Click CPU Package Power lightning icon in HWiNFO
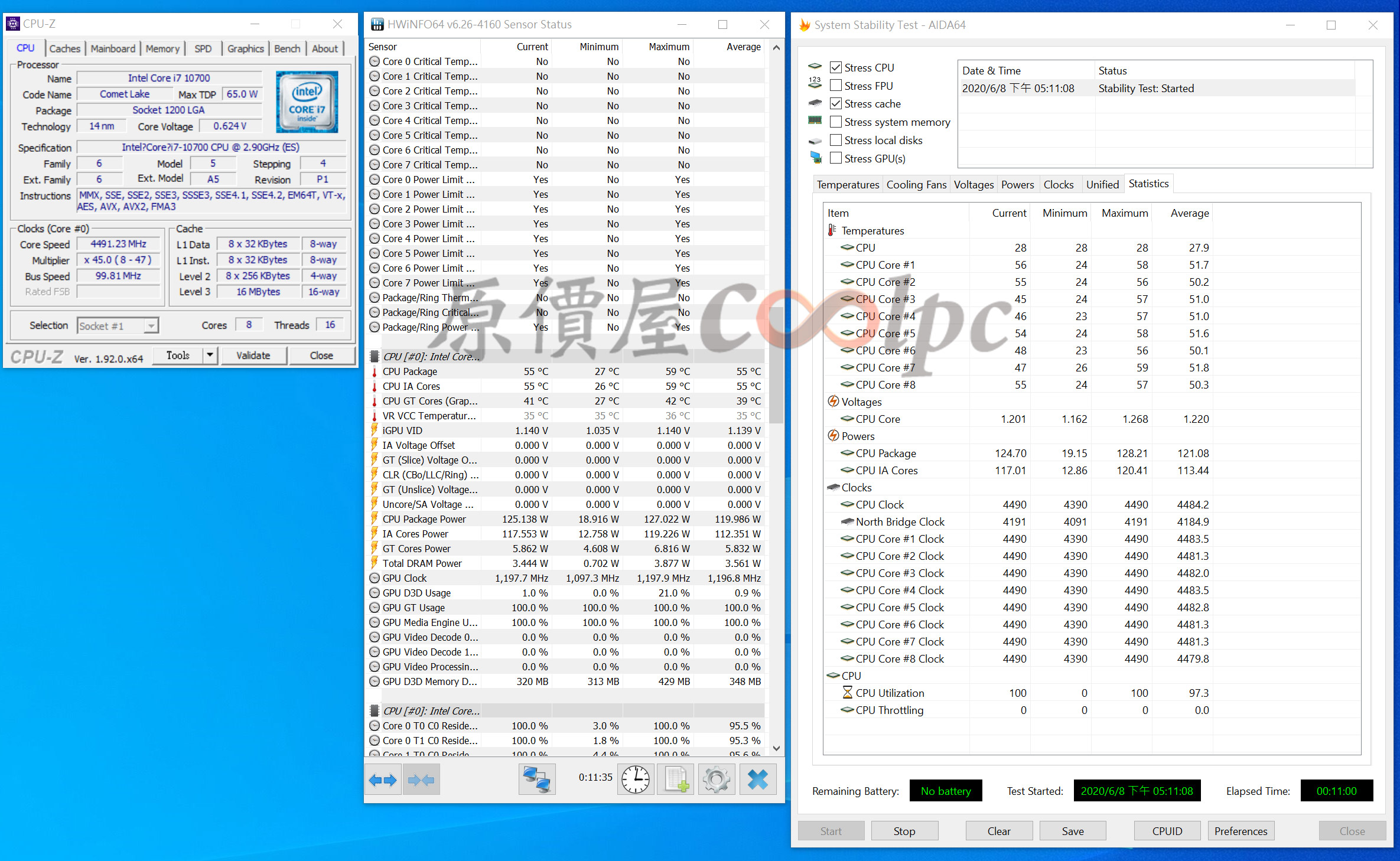The image size is (1400, 861). [x=374, y=519]
